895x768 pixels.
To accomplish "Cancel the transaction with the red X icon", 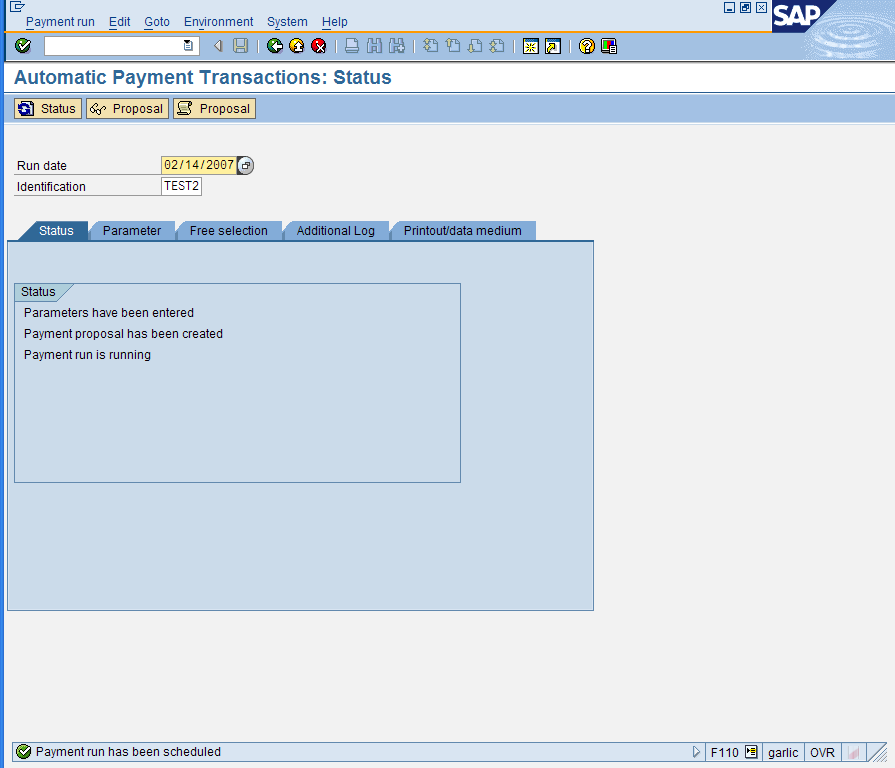I will pos(318,45).
